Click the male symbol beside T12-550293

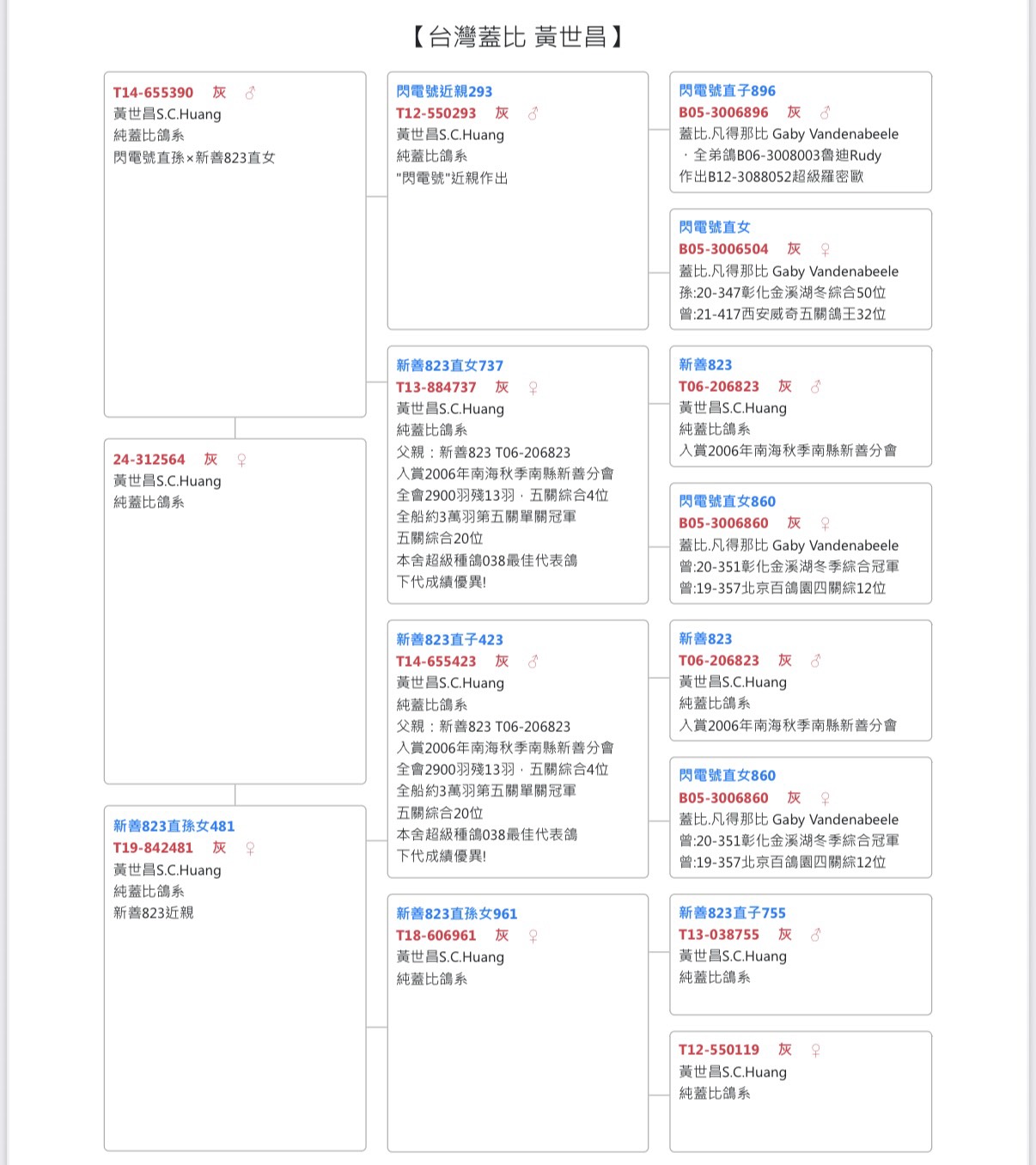click(x=533, y=113)
